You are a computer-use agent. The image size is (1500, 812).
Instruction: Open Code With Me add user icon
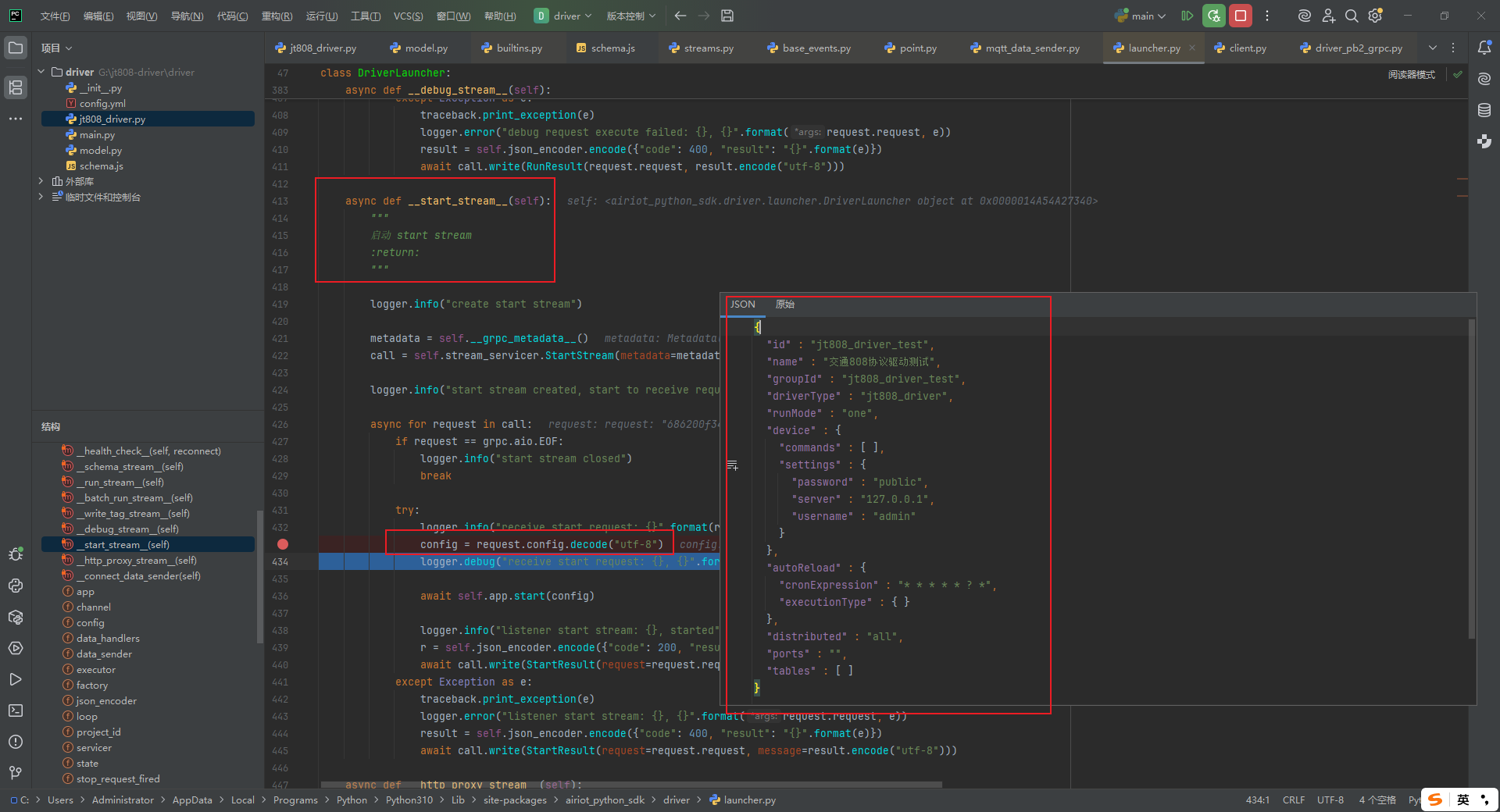(1328, 16)
